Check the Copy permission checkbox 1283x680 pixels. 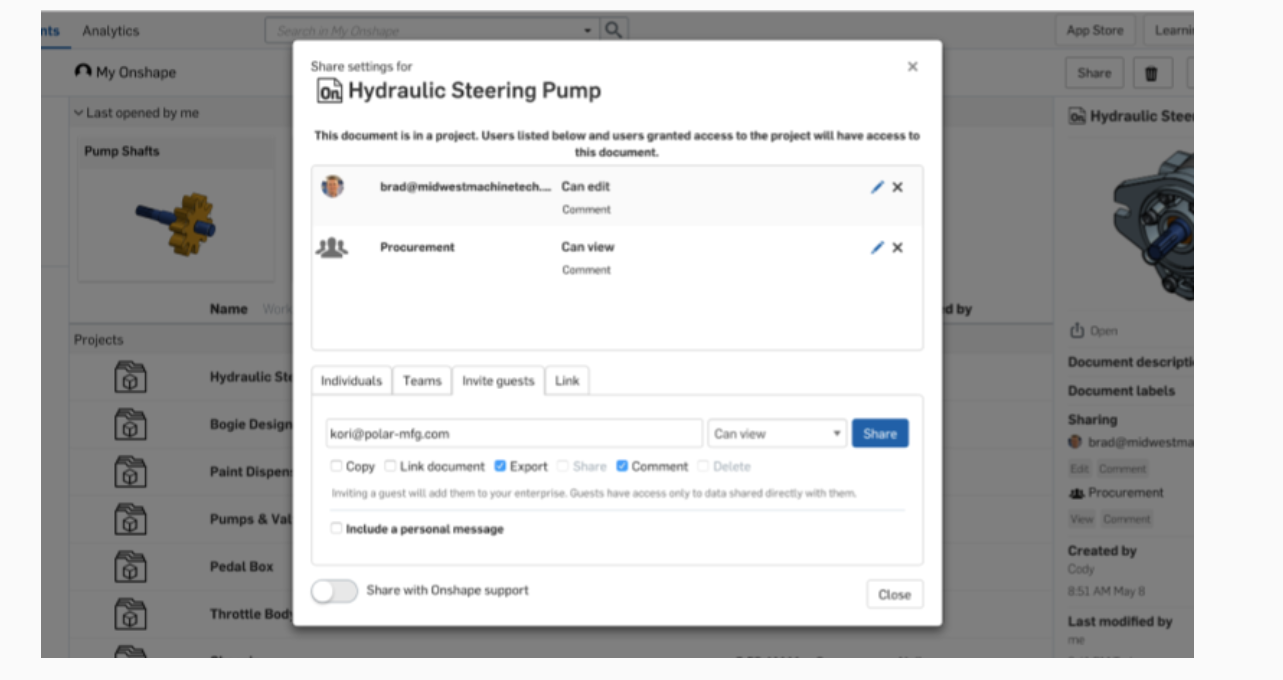click(336, 466)
